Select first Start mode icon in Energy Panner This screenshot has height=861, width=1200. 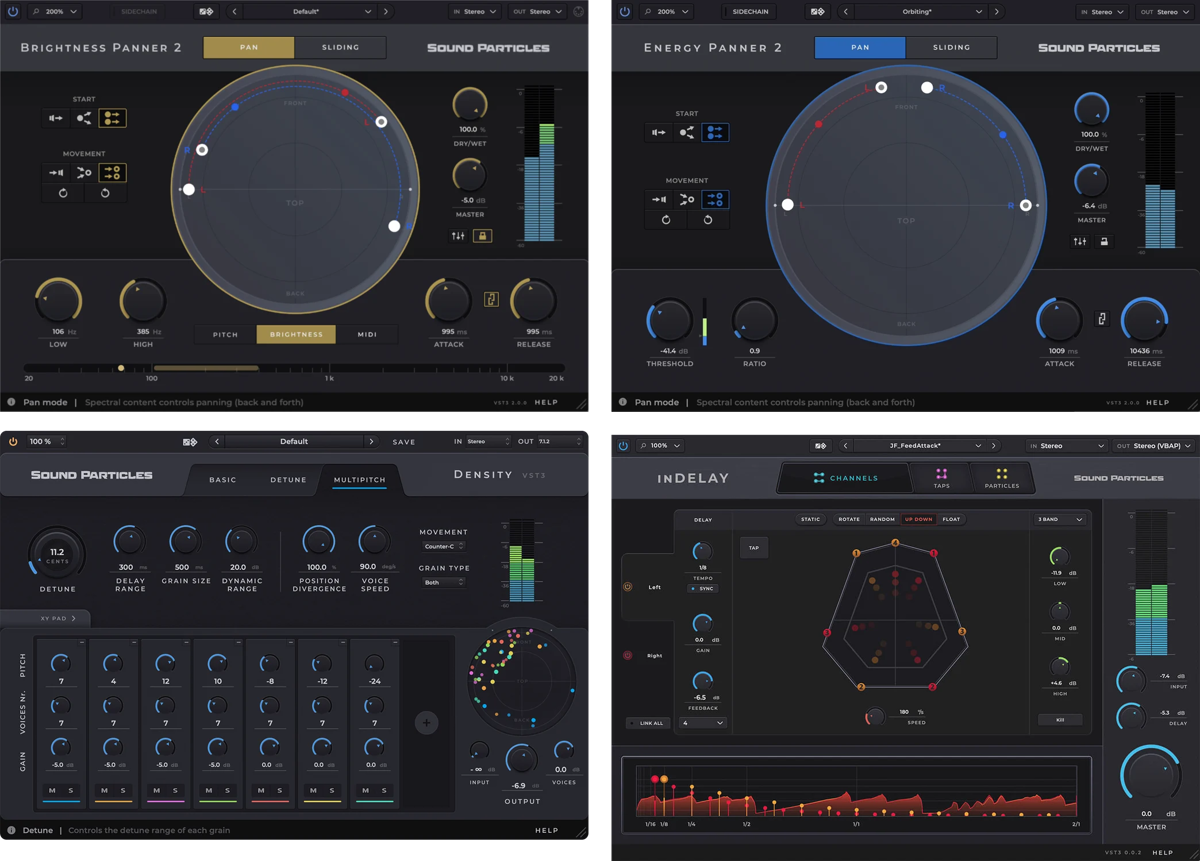(659, 132)
